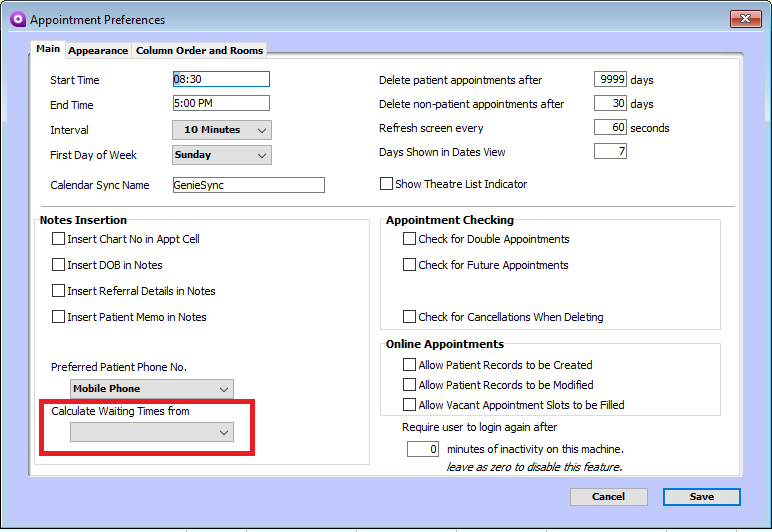Select the Main tab

tap(48, 49)
